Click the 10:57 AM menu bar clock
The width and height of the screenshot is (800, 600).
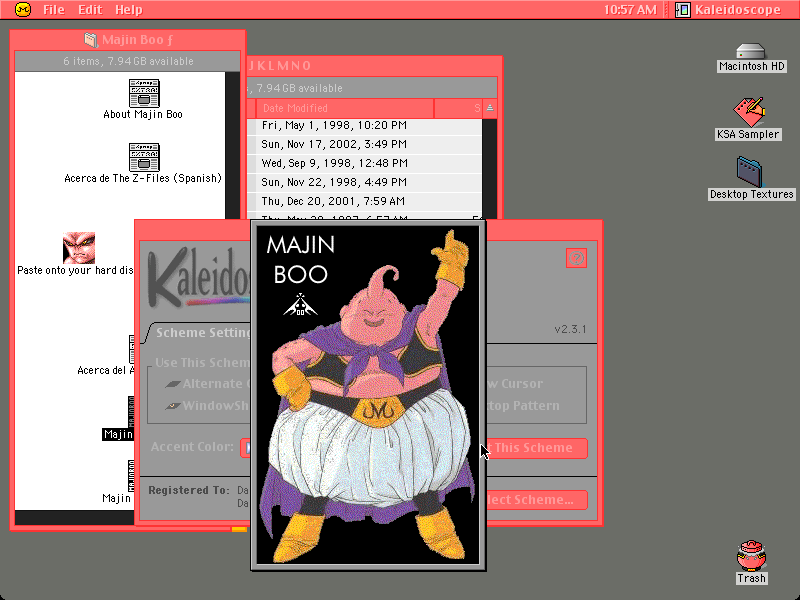click(630, 10)
